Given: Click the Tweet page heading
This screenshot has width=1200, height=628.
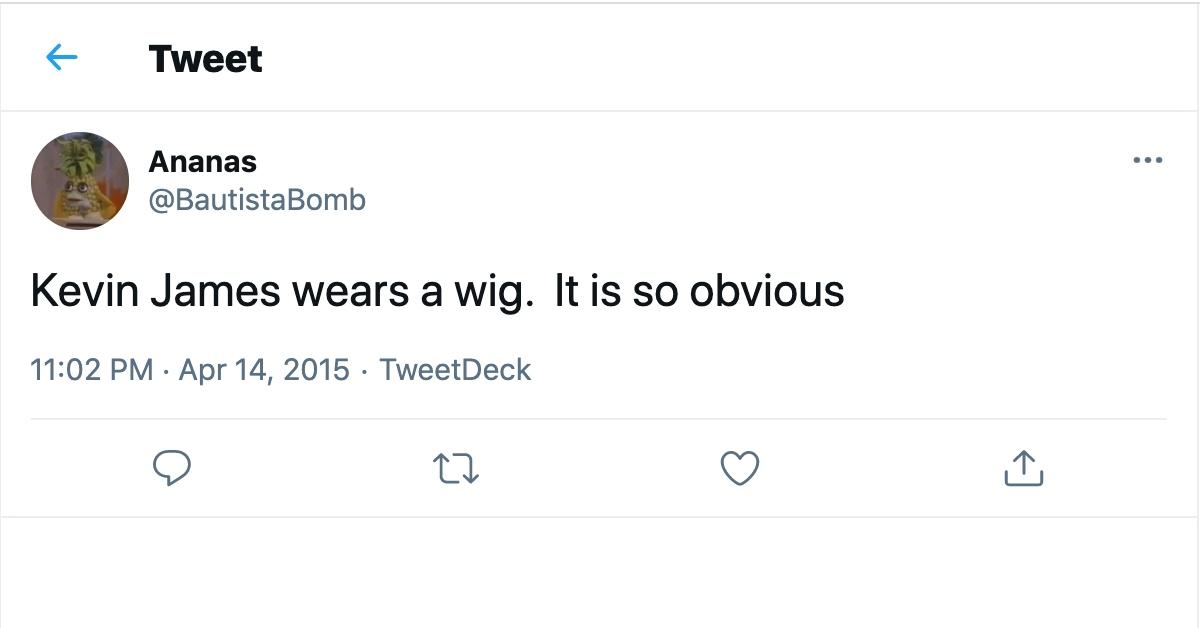Looking at the screenshot, I should pos(205,58).
